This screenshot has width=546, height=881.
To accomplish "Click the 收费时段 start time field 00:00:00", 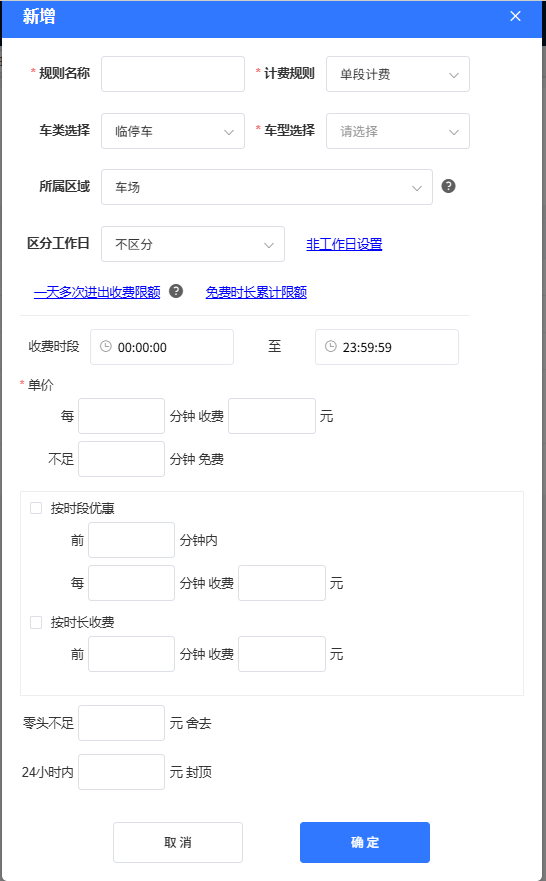I will (162, 347).
